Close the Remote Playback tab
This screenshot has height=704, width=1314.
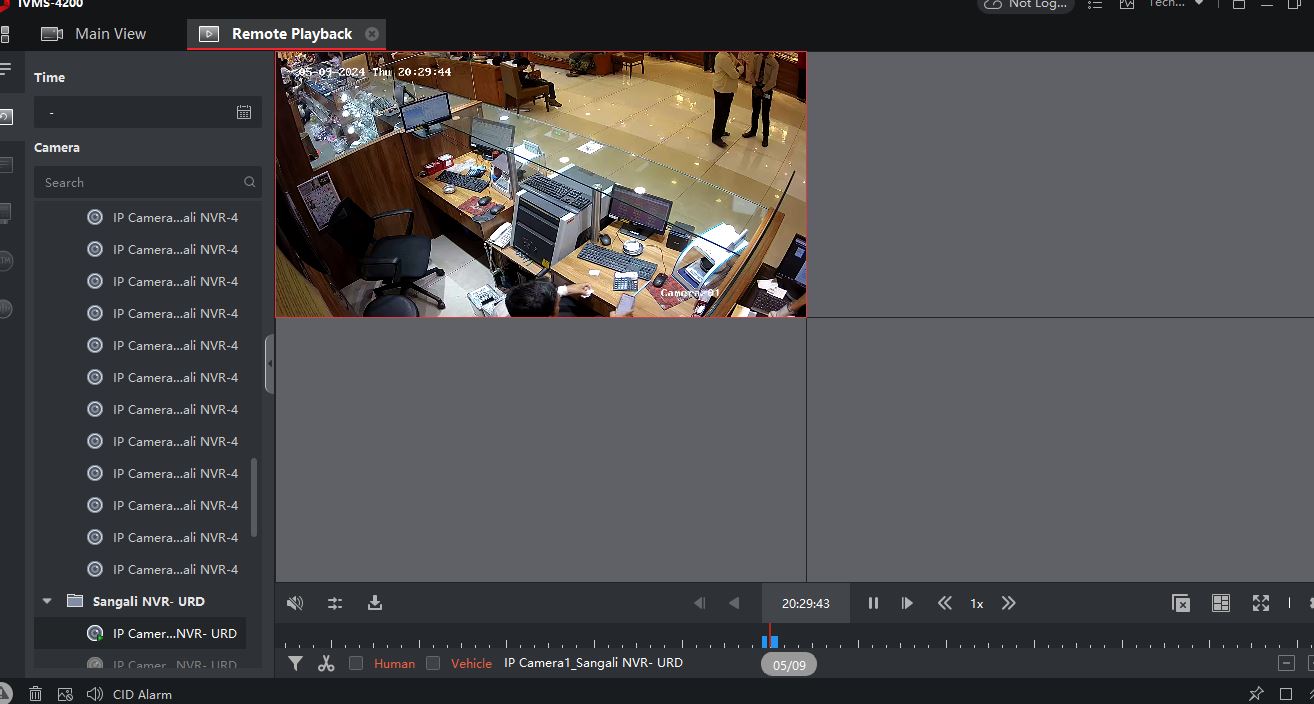point(372,34)
